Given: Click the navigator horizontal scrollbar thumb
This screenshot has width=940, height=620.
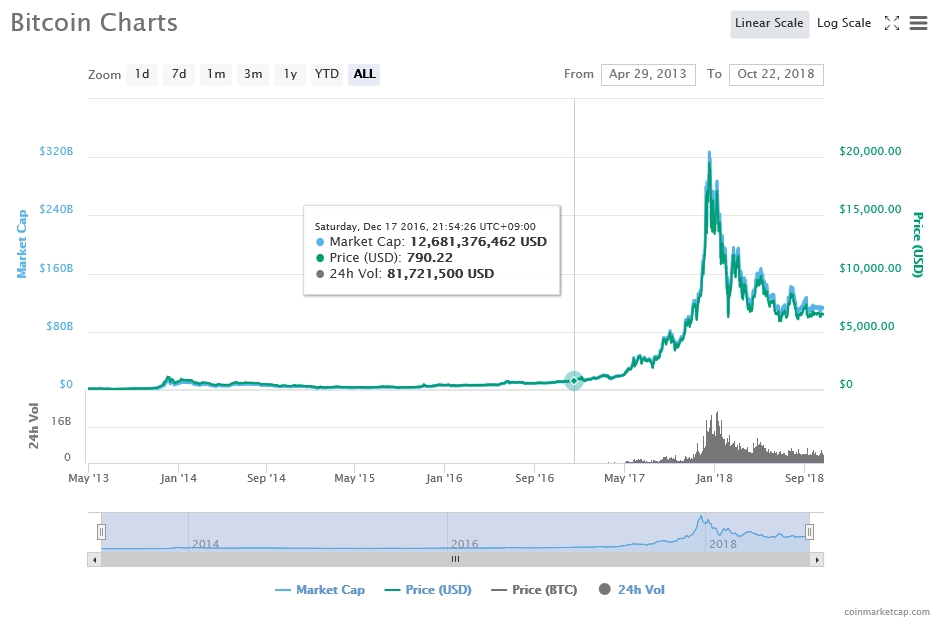Looking at the screenshot, I should coord(455,560).
